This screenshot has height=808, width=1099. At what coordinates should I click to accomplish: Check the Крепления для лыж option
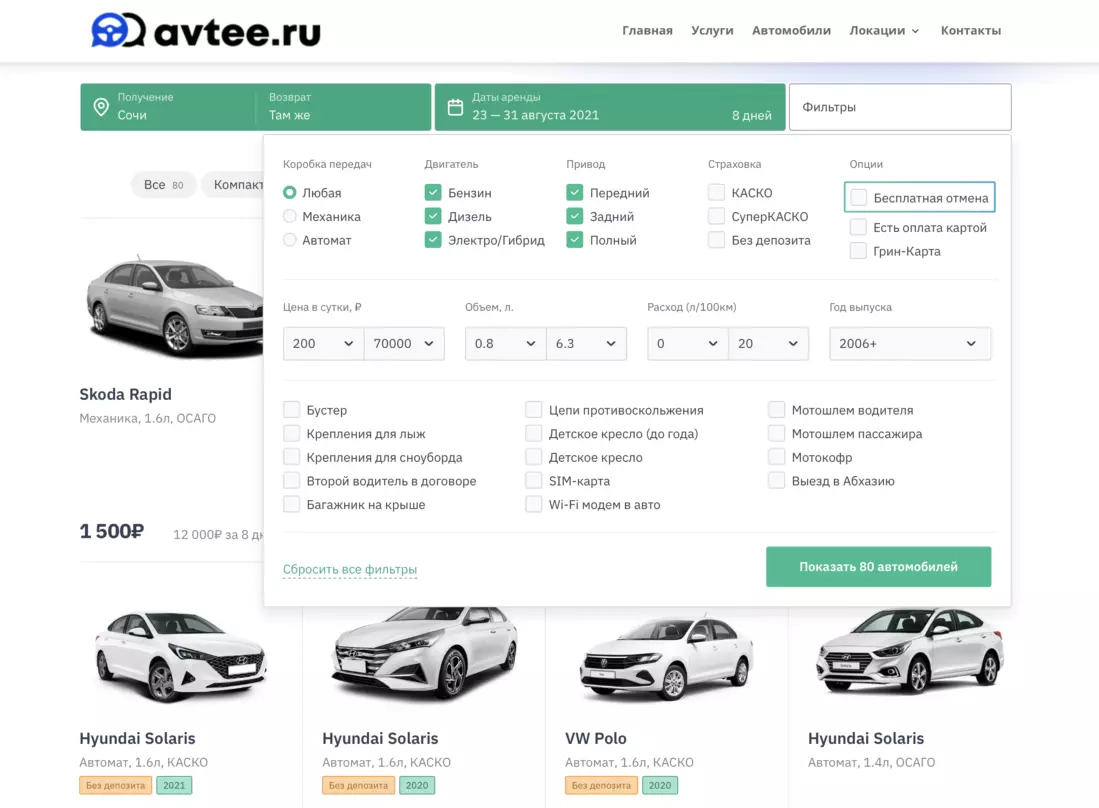click(292, 434)
